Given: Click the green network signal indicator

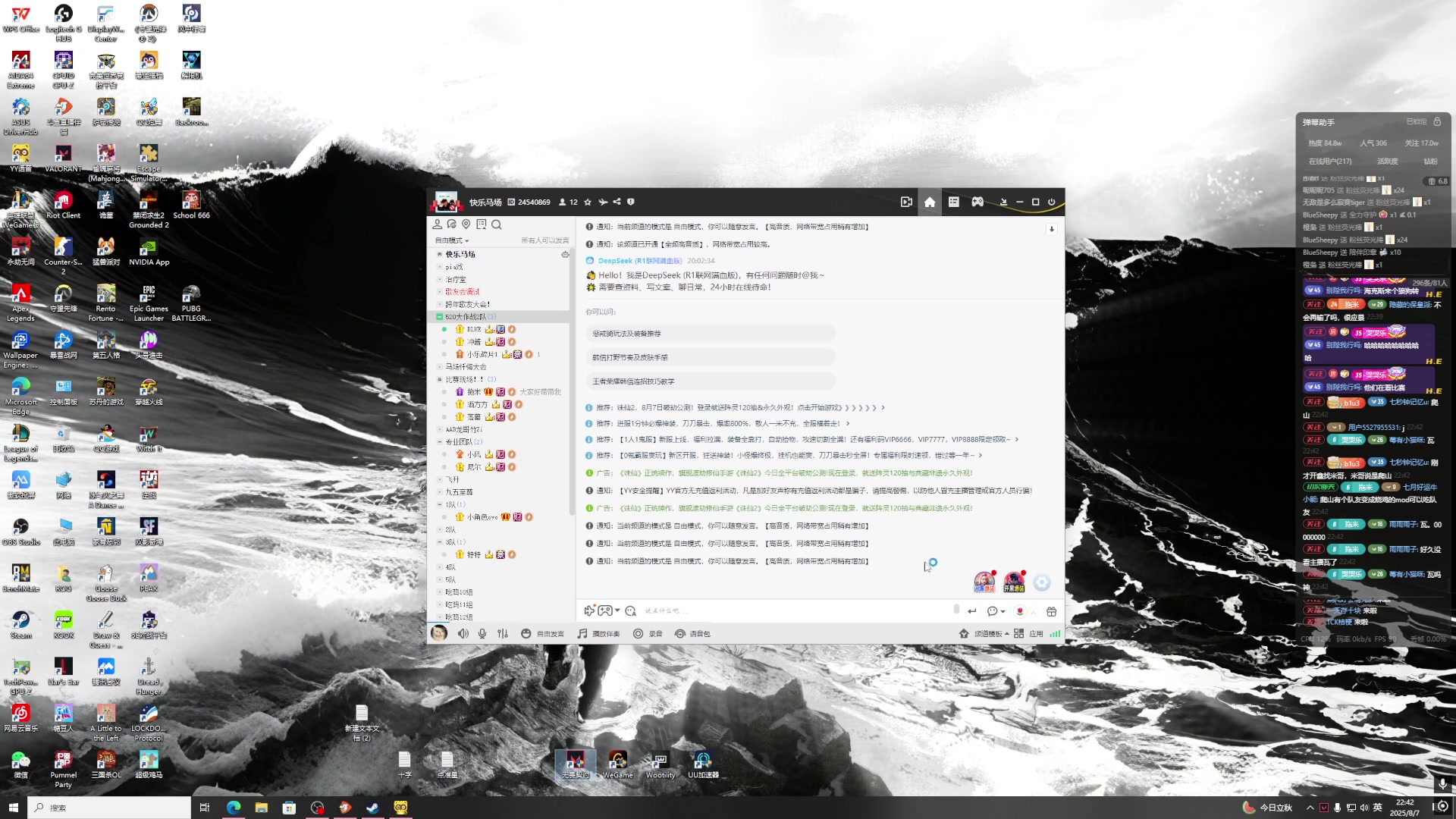Looking at the screenshot, I should (1055, 633).
